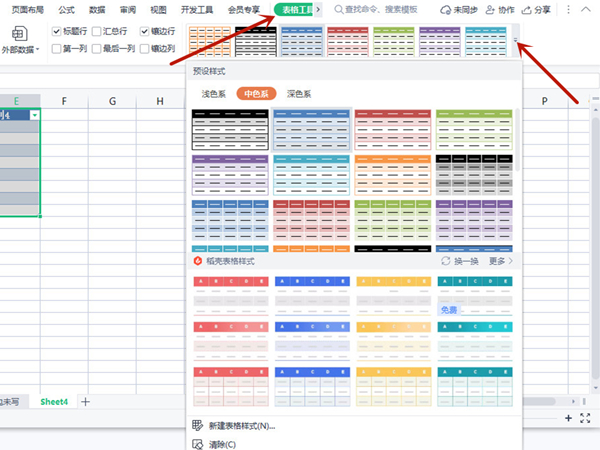Click the 协作 collaborate icon
The width and height of the screenshot is (600, 450).
coord(501,9)
